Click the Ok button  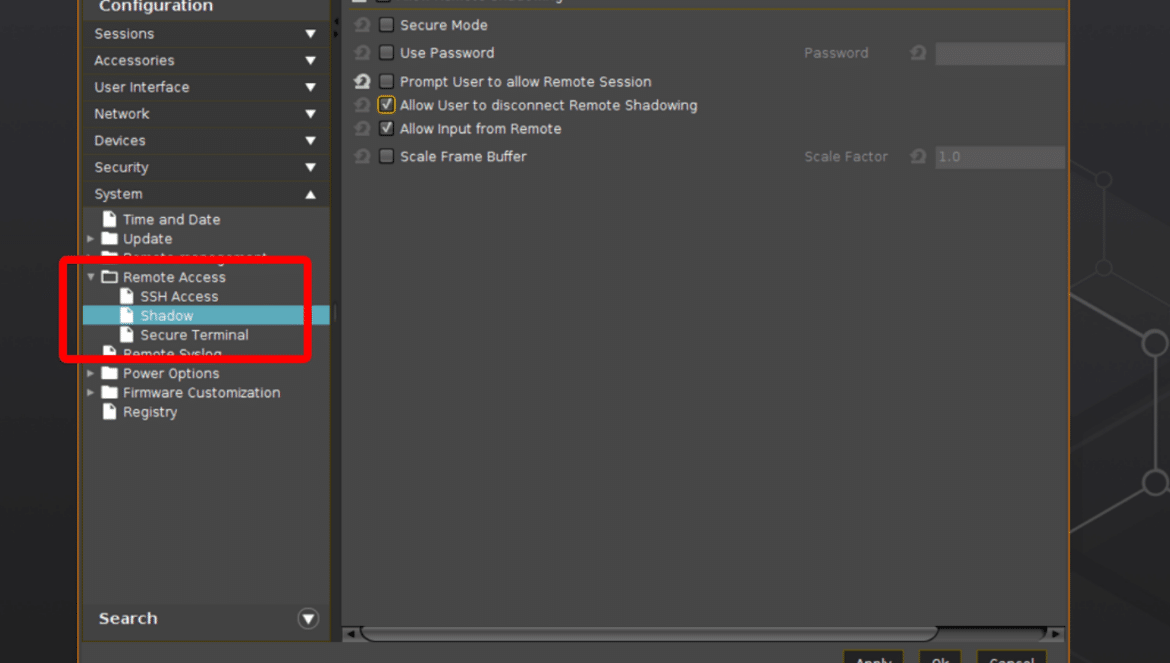pyautogui.click(x=940, y=657)
